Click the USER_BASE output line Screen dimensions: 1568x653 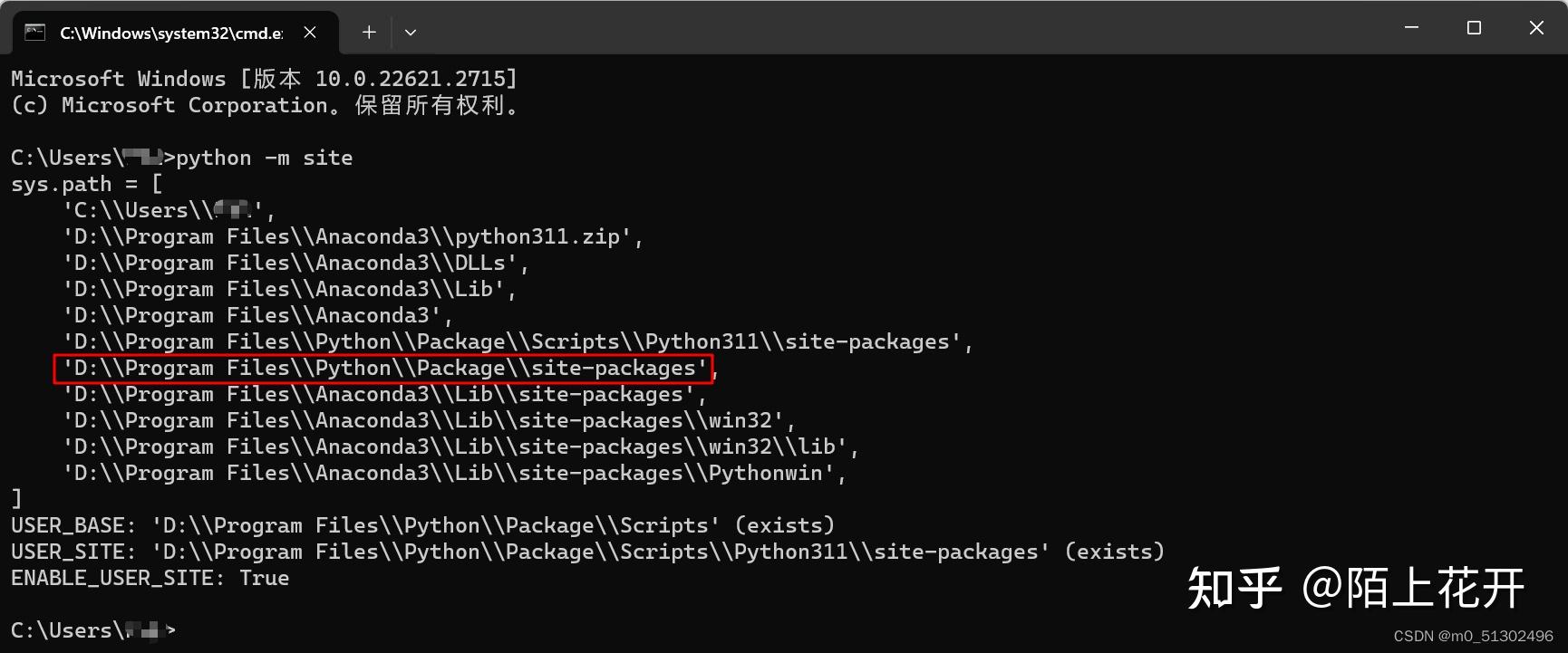click(422, 525)
